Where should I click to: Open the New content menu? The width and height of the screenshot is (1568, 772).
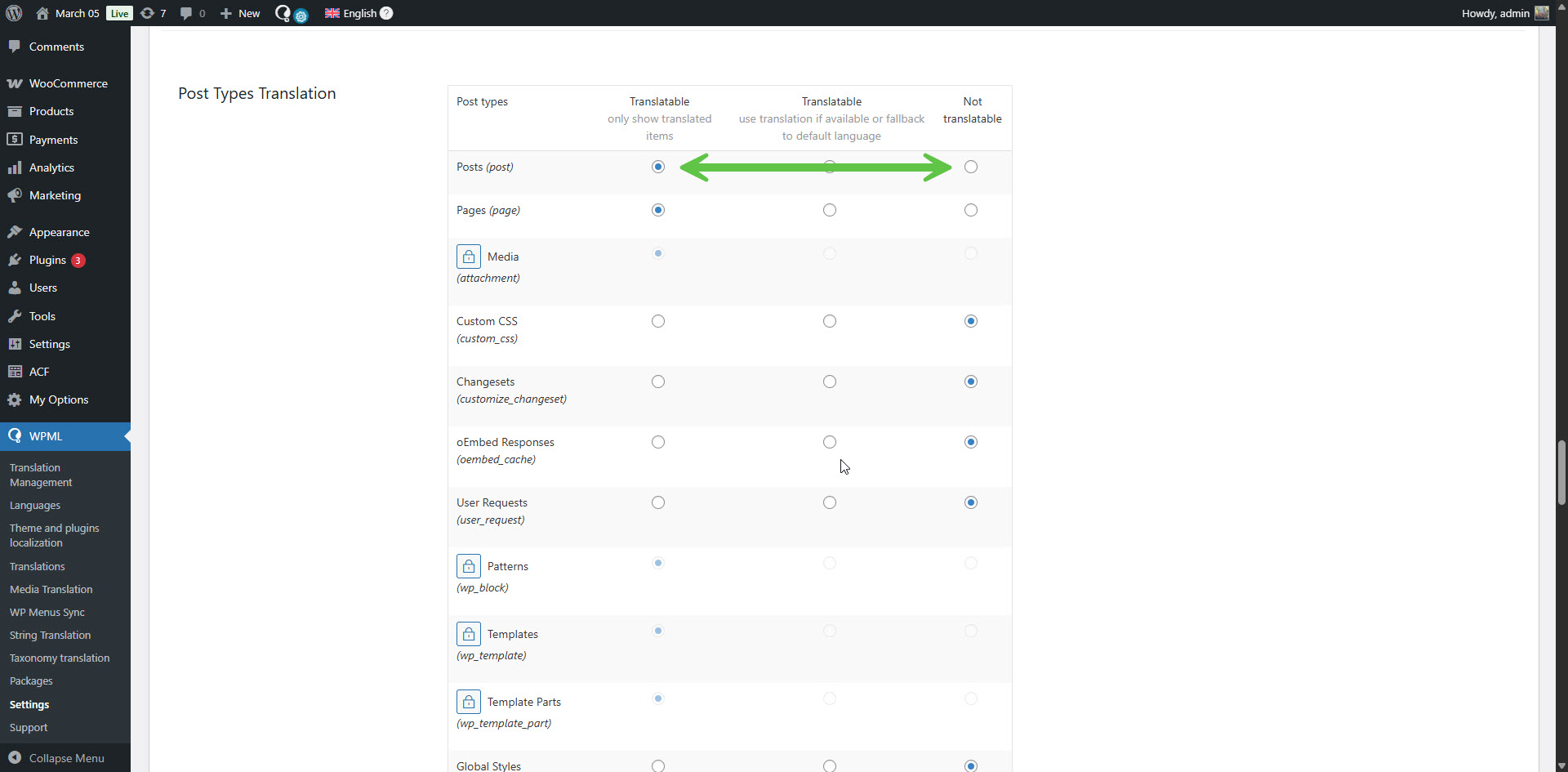pyautogui.click(x=240, y=13)
